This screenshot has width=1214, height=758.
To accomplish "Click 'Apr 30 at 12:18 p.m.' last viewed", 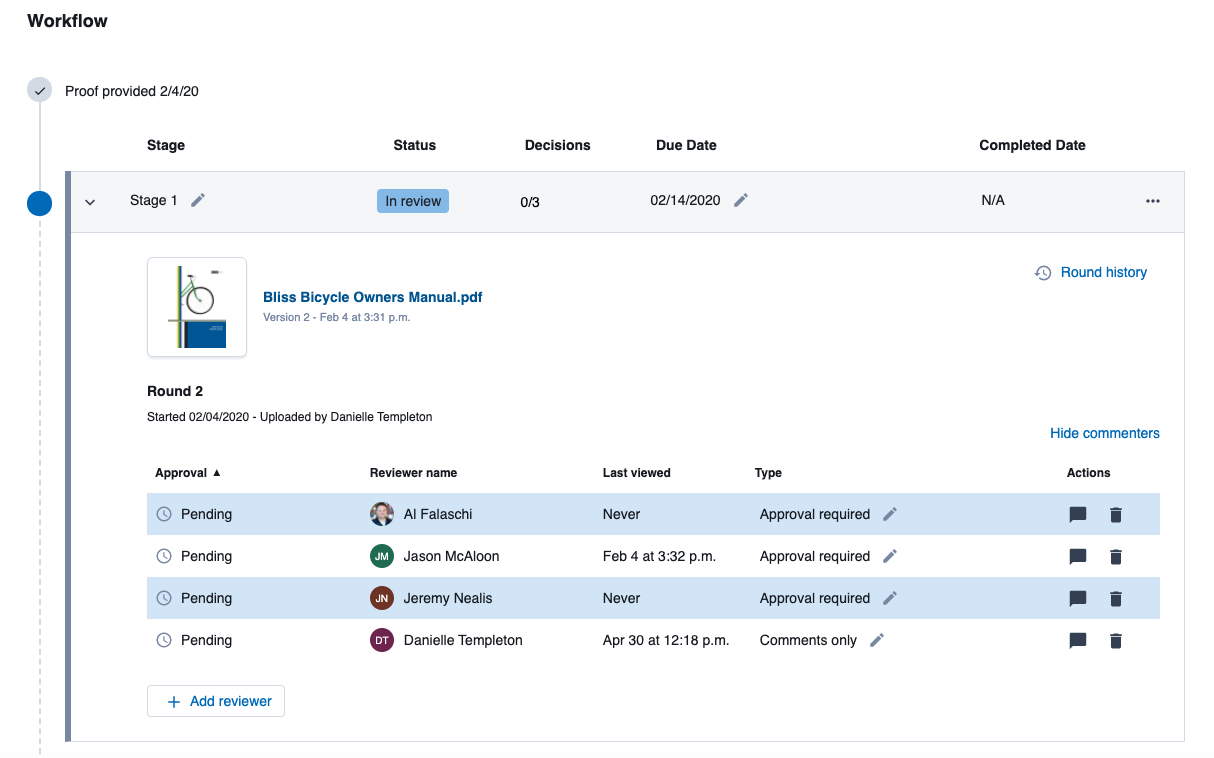I will (x=666, y=640).
